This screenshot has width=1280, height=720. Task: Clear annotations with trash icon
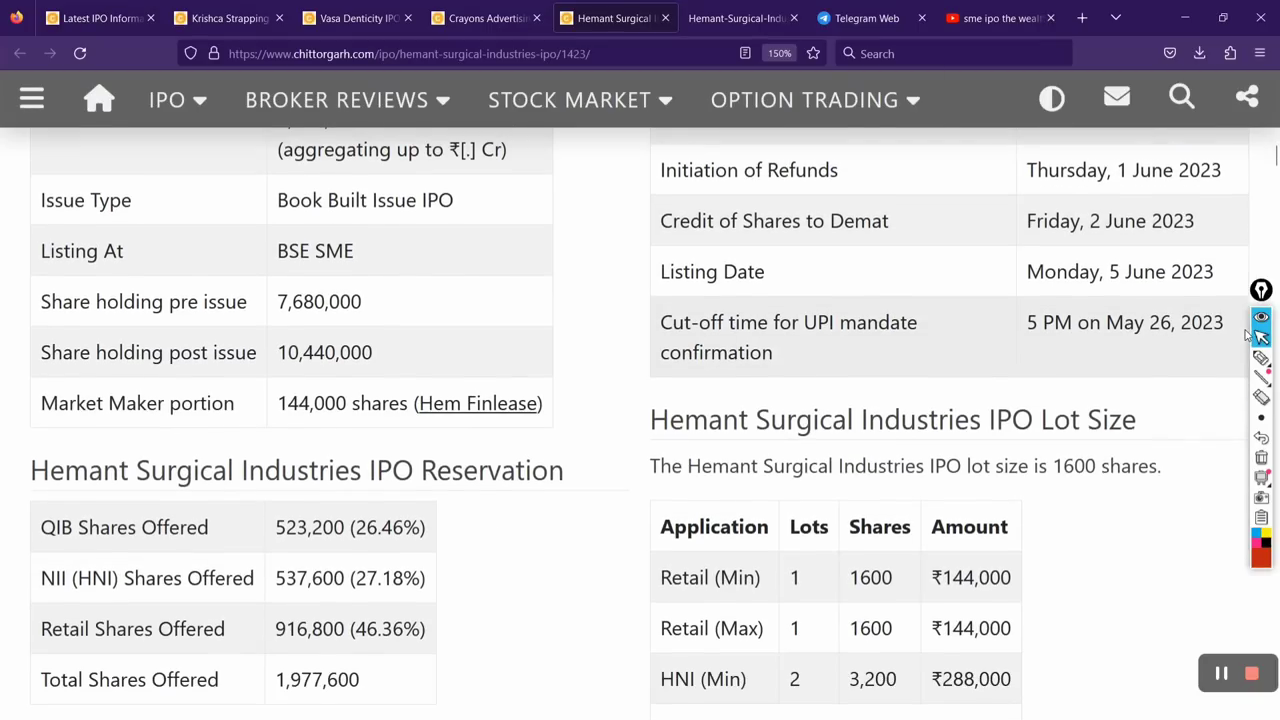click(1261, 458)
